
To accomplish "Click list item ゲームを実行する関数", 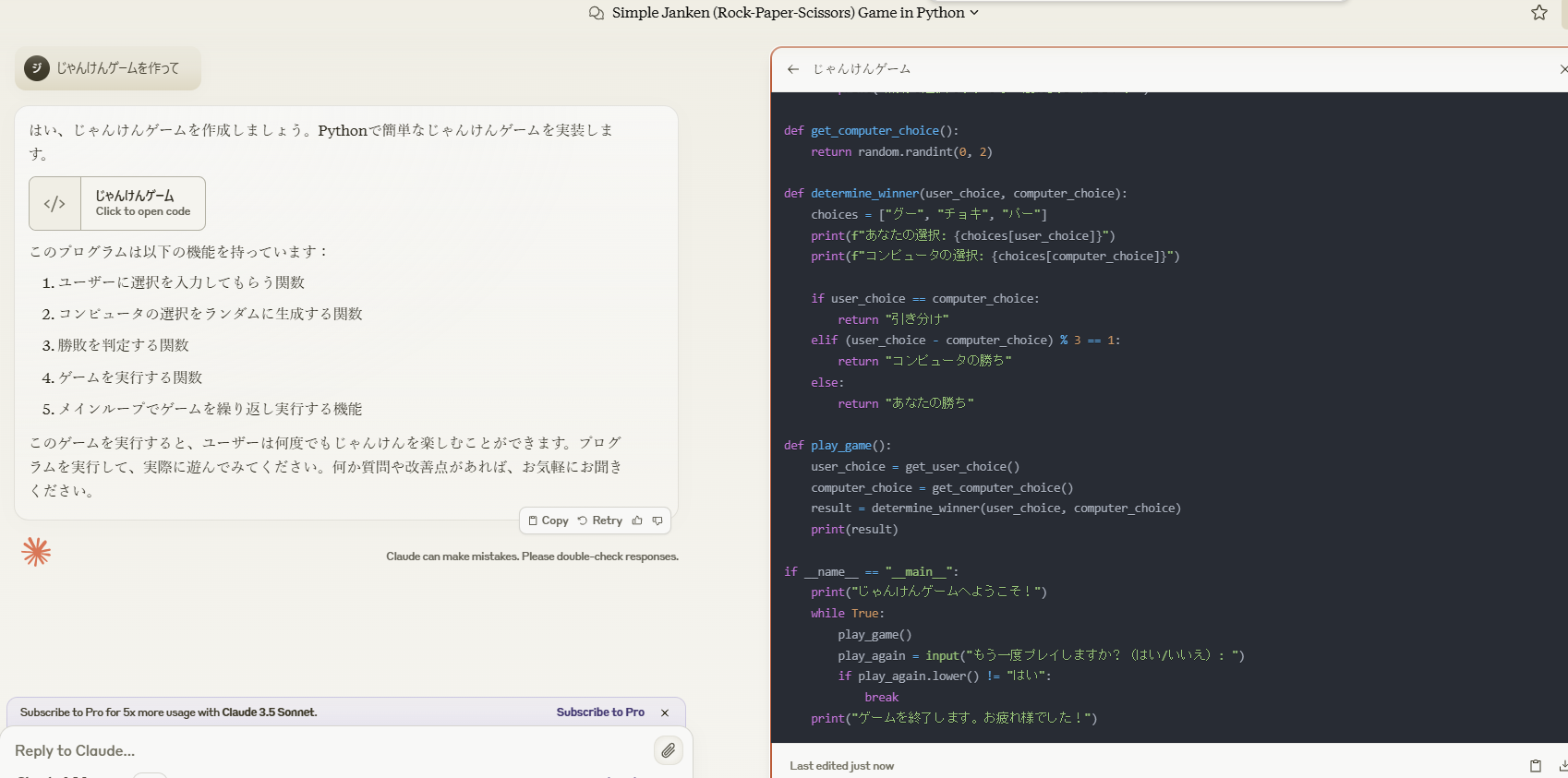I will pos(130,377).
